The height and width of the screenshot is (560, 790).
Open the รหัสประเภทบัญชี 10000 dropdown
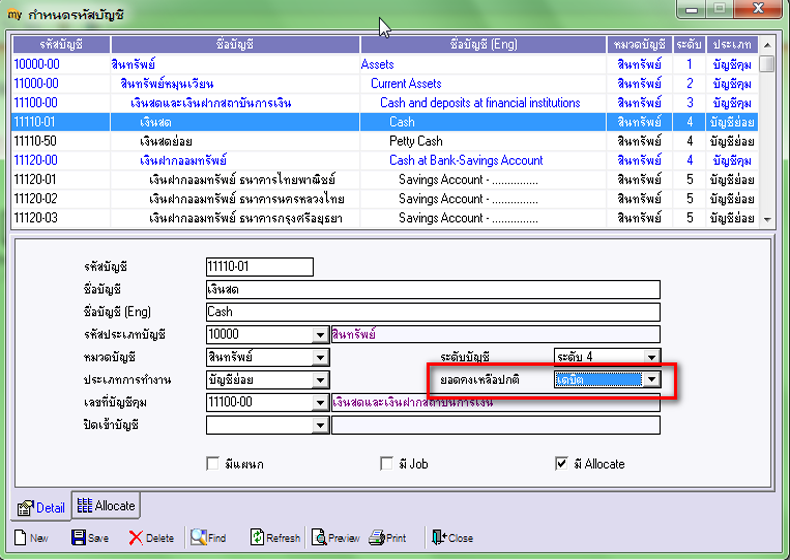click(x=320, y=335)
